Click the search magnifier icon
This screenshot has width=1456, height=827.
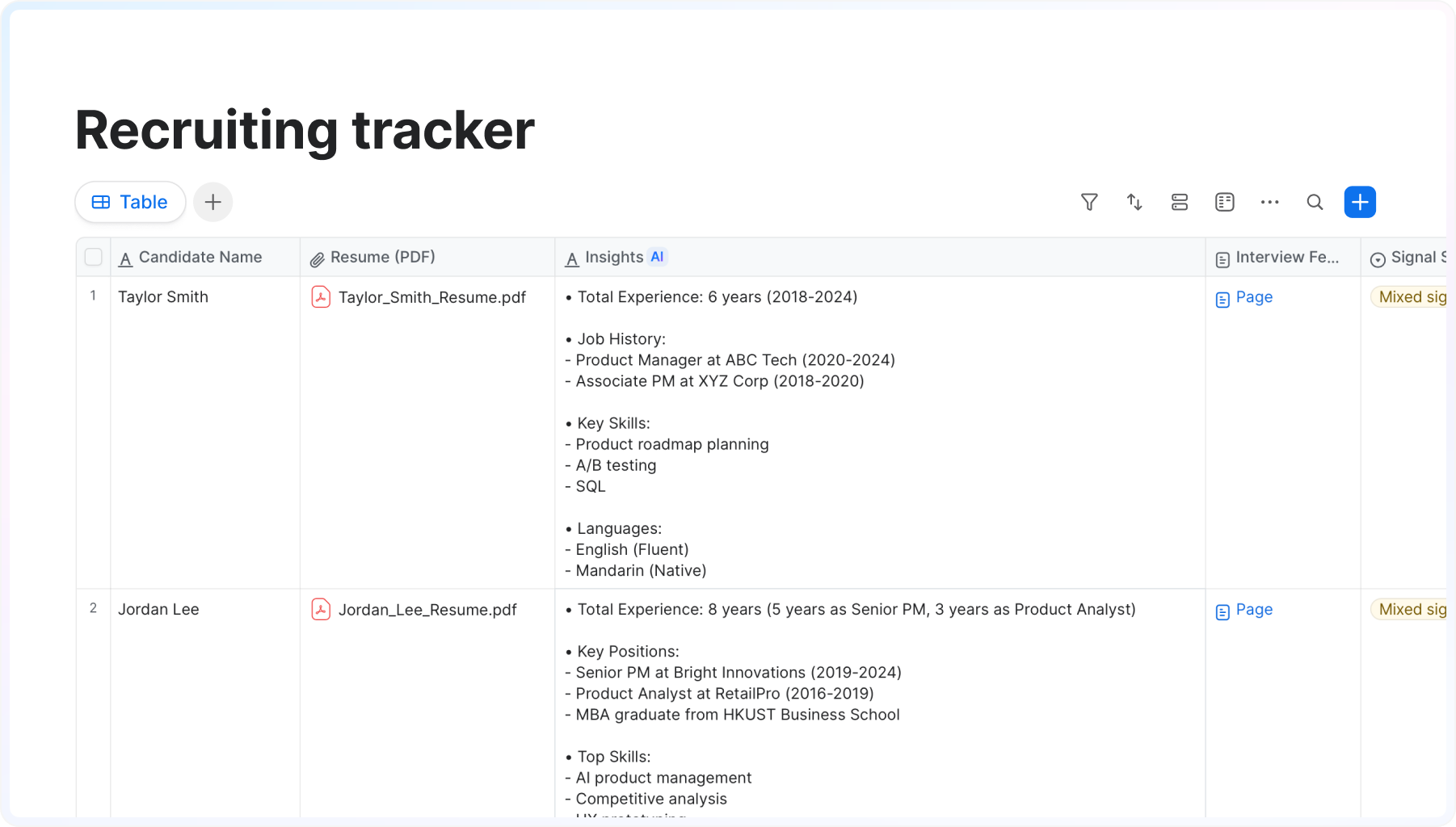click(x=1315, y=202)
